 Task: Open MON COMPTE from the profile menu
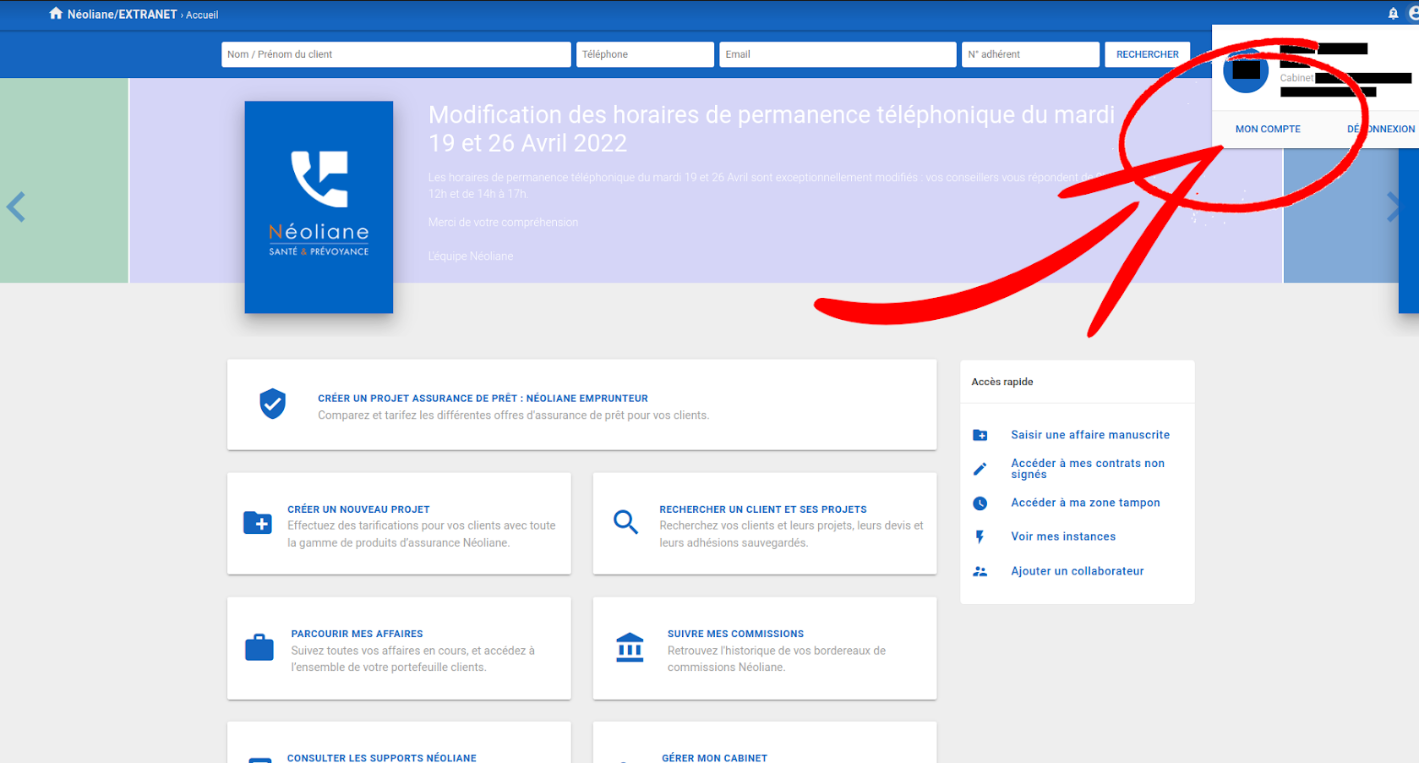click(1267, 129)
